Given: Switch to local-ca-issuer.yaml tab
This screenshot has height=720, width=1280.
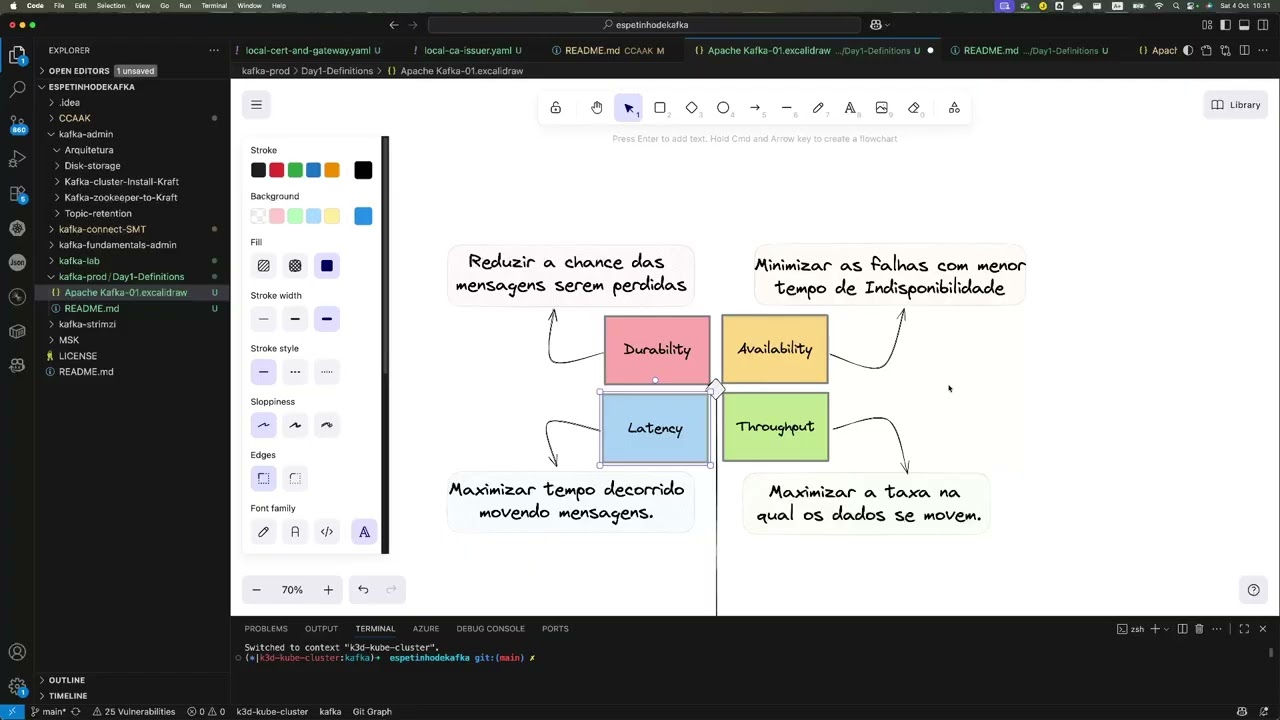Looking at the screenshot, I should 467,50.
